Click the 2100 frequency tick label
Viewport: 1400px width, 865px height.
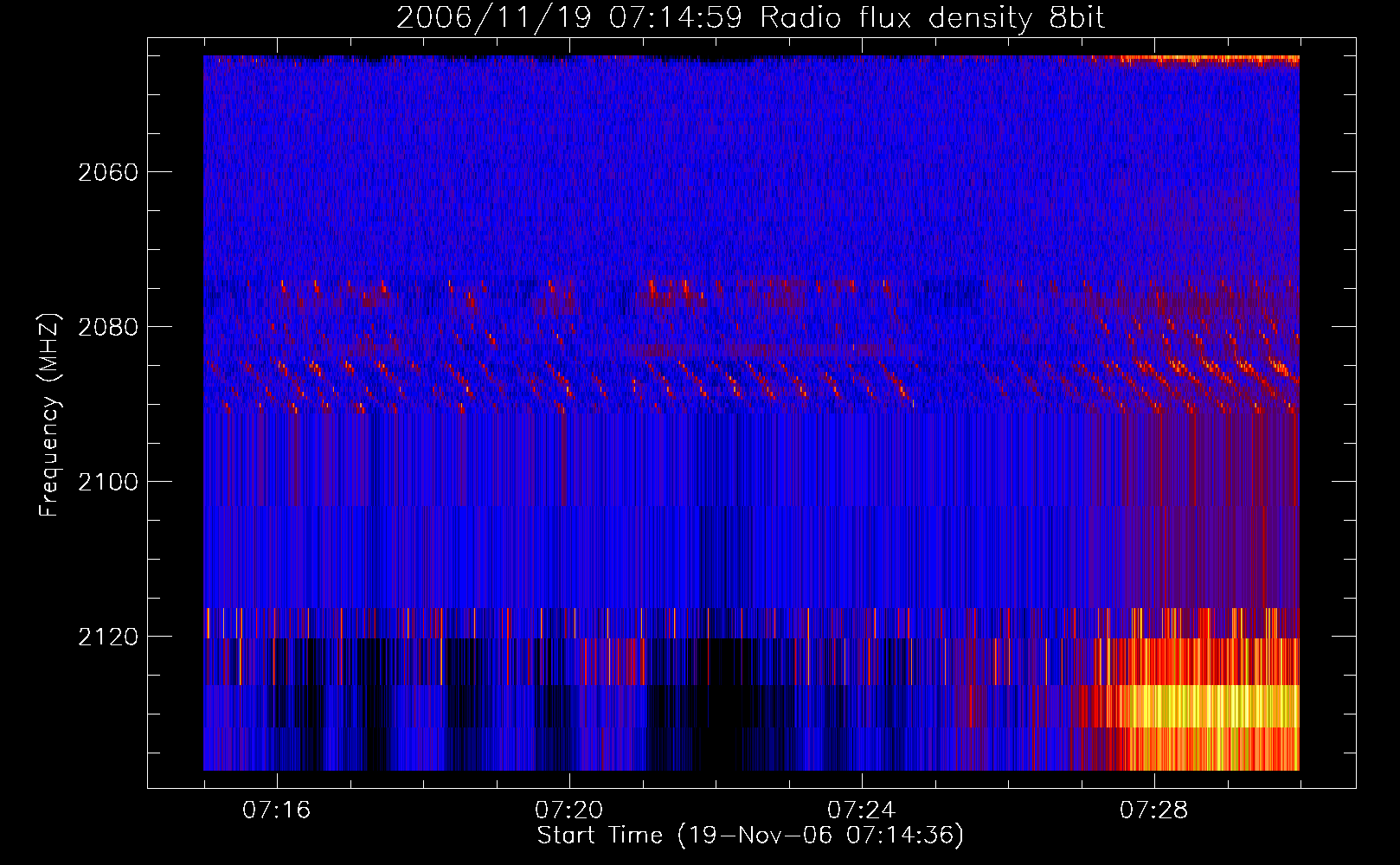[x=108, y=482]
